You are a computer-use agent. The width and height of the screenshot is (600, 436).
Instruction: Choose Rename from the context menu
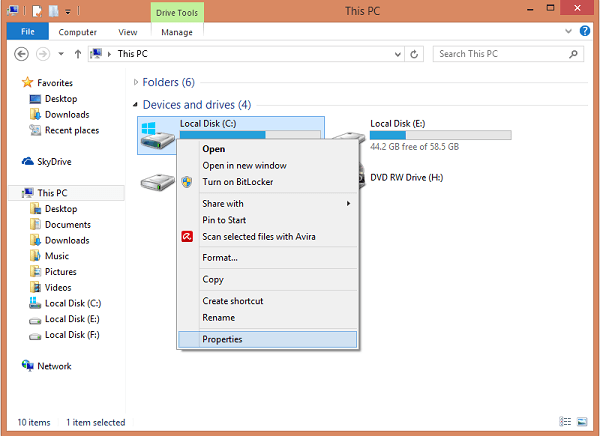267,318
